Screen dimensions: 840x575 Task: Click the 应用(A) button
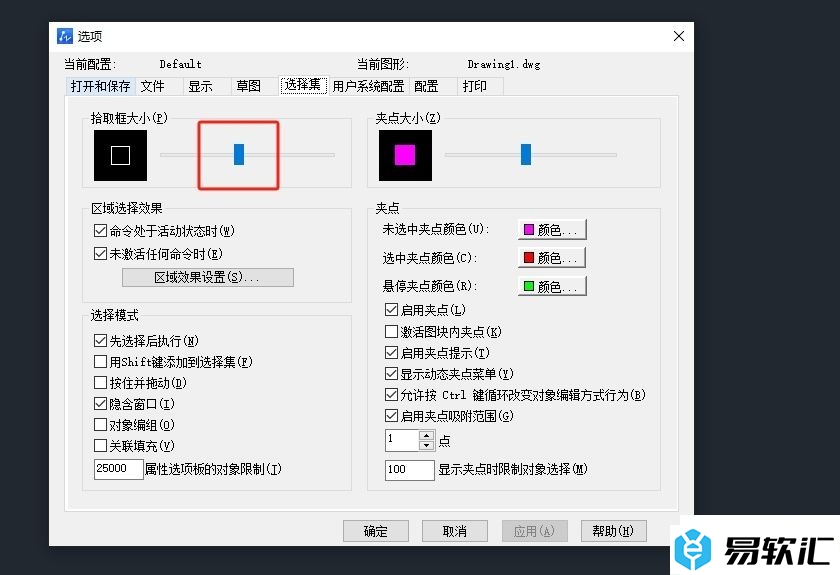[x=534, y=531]
